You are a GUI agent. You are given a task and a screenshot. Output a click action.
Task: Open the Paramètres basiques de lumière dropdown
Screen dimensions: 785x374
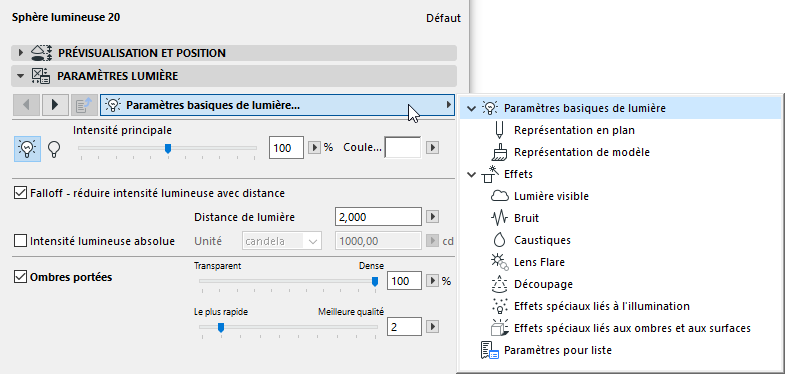point(278,105)
